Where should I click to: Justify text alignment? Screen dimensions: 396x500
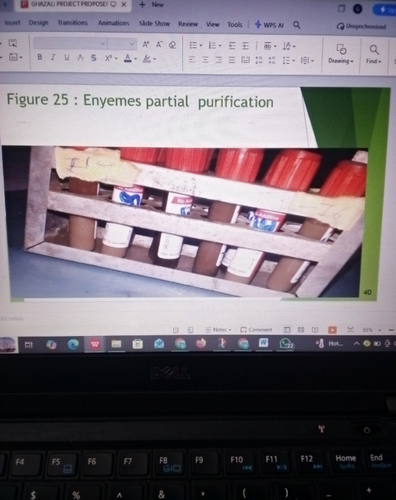coord(232,60)
